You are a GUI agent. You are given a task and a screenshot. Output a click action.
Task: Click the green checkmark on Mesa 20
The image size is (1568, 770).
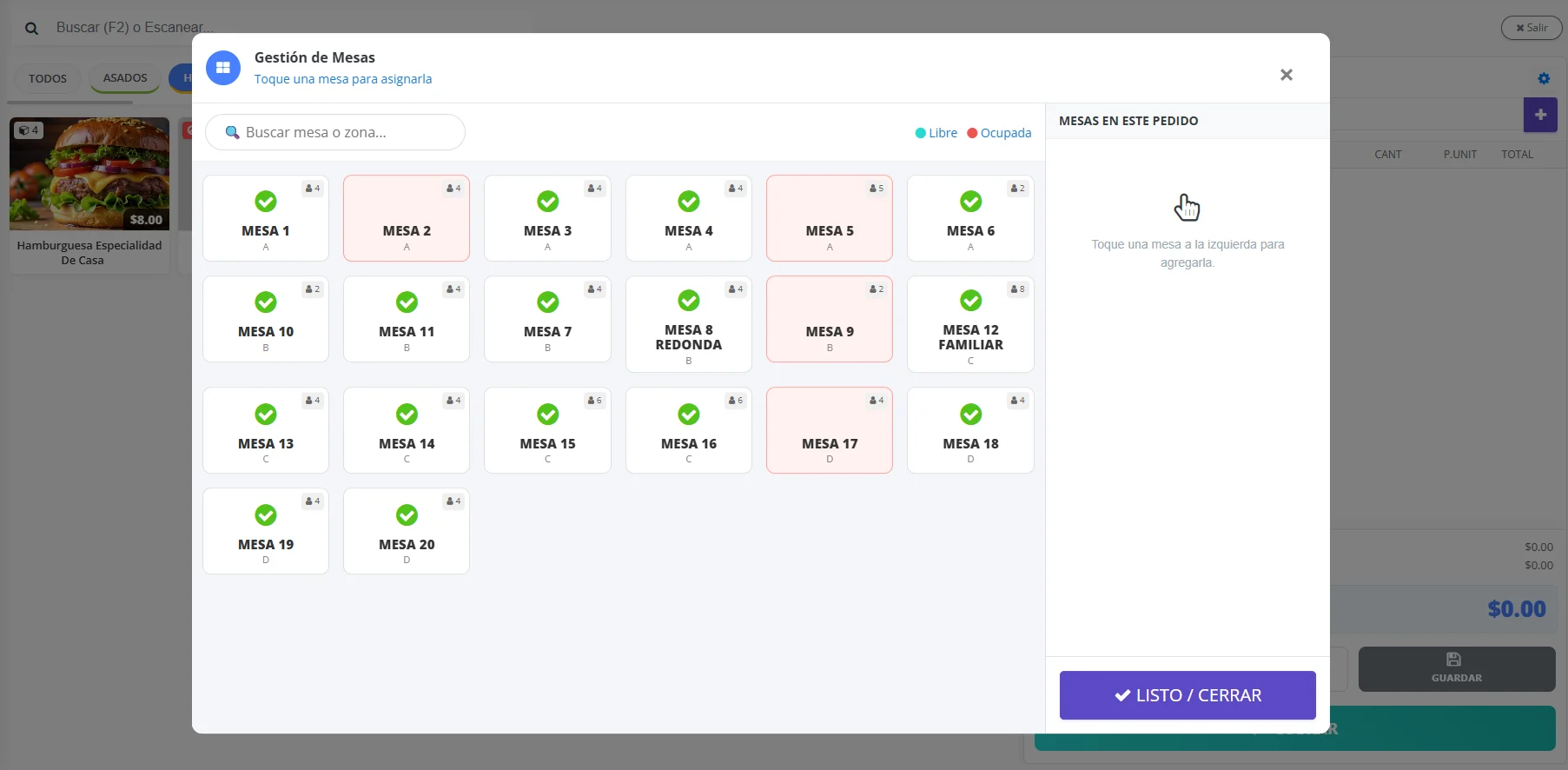point(407,515)
